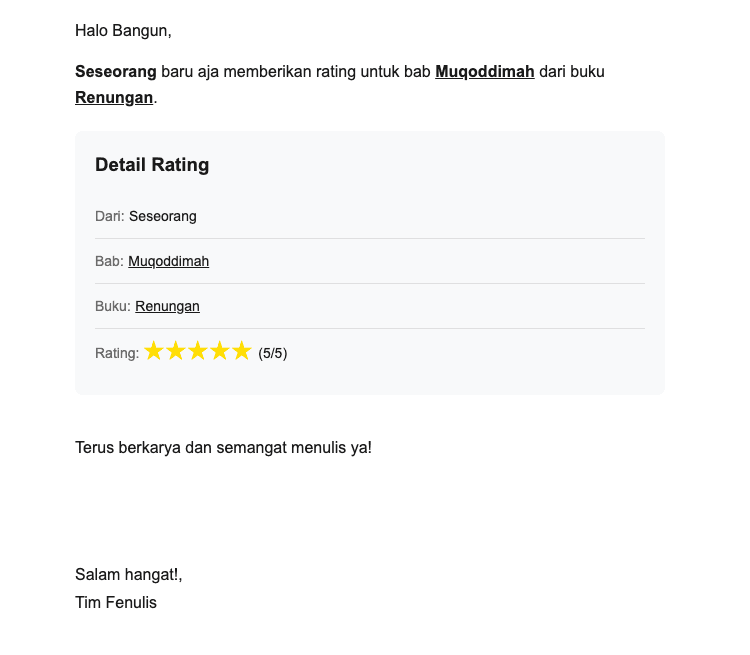Click the second yellow rating star

176,351
